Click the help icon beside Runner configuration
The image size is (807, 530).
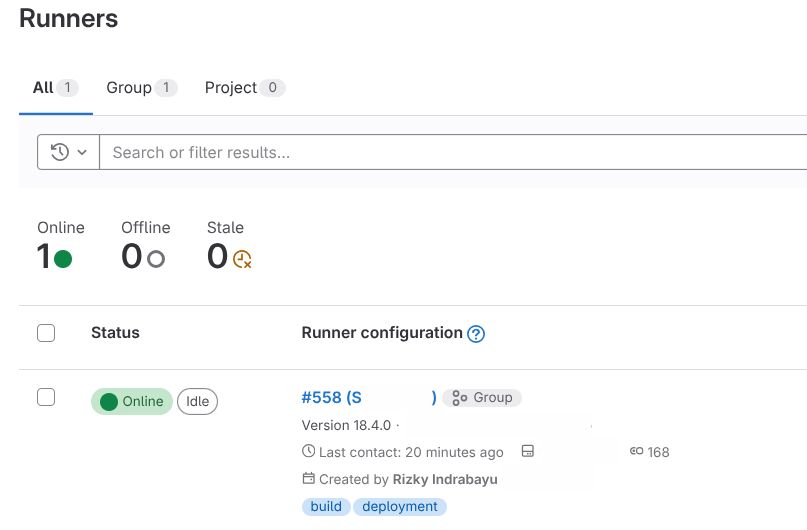(476, 334)
